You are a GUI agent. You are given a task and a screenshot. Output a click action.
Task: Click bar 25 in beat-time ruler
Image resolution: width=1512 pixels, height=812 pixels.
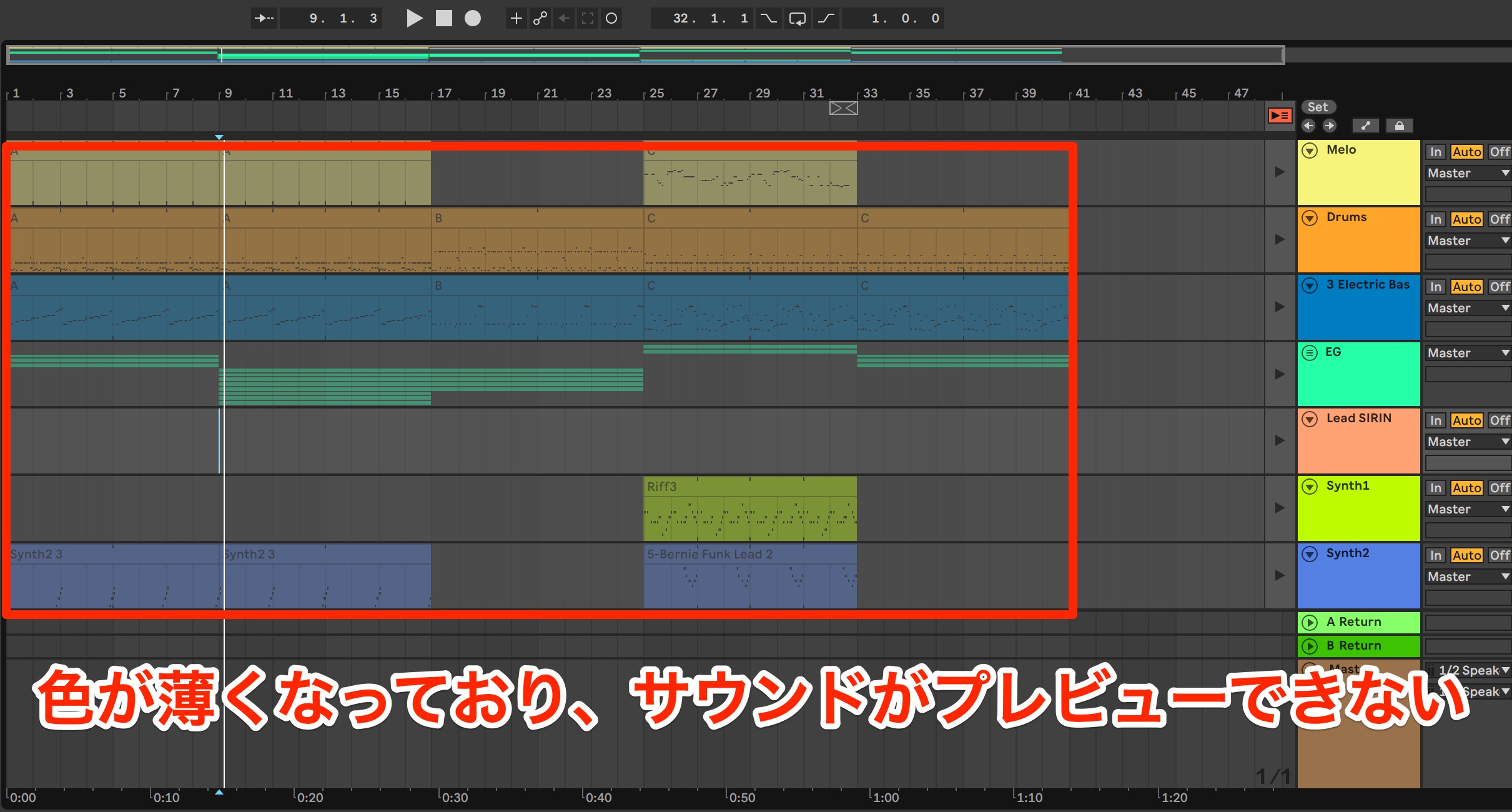point(656,93)
